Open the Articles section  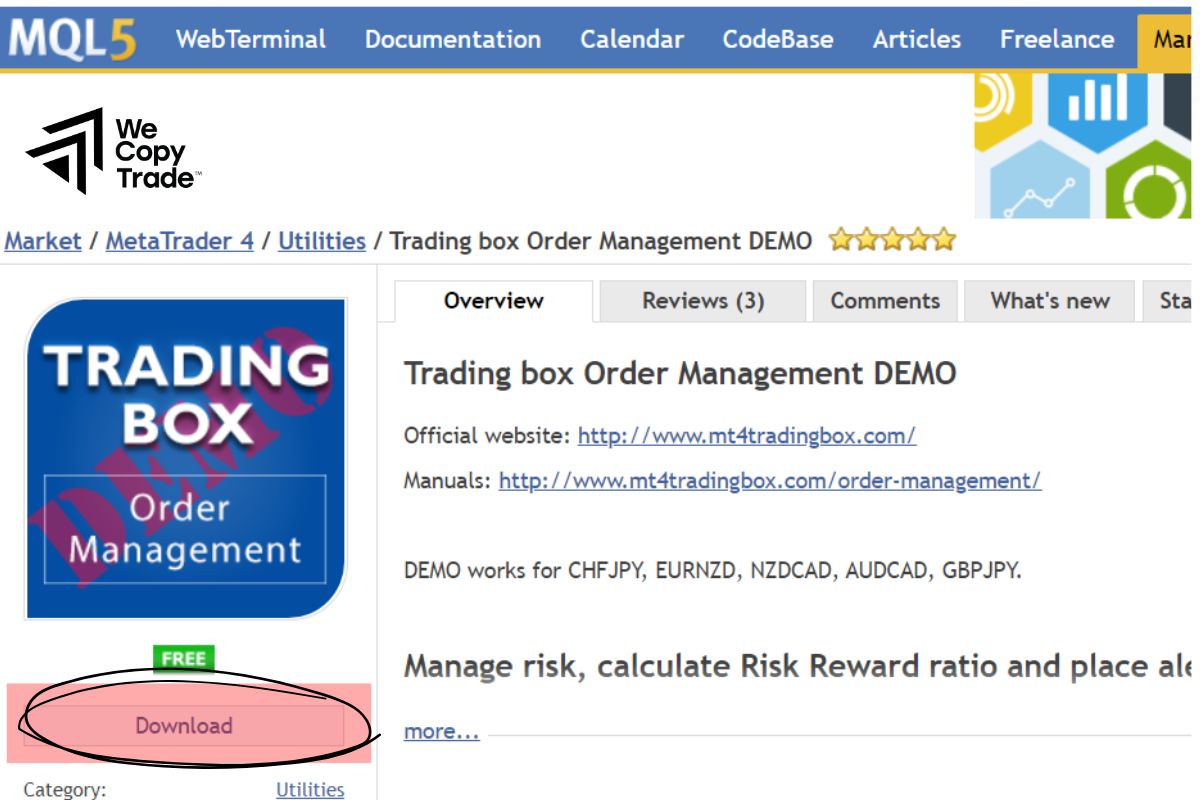coord(918,39)
